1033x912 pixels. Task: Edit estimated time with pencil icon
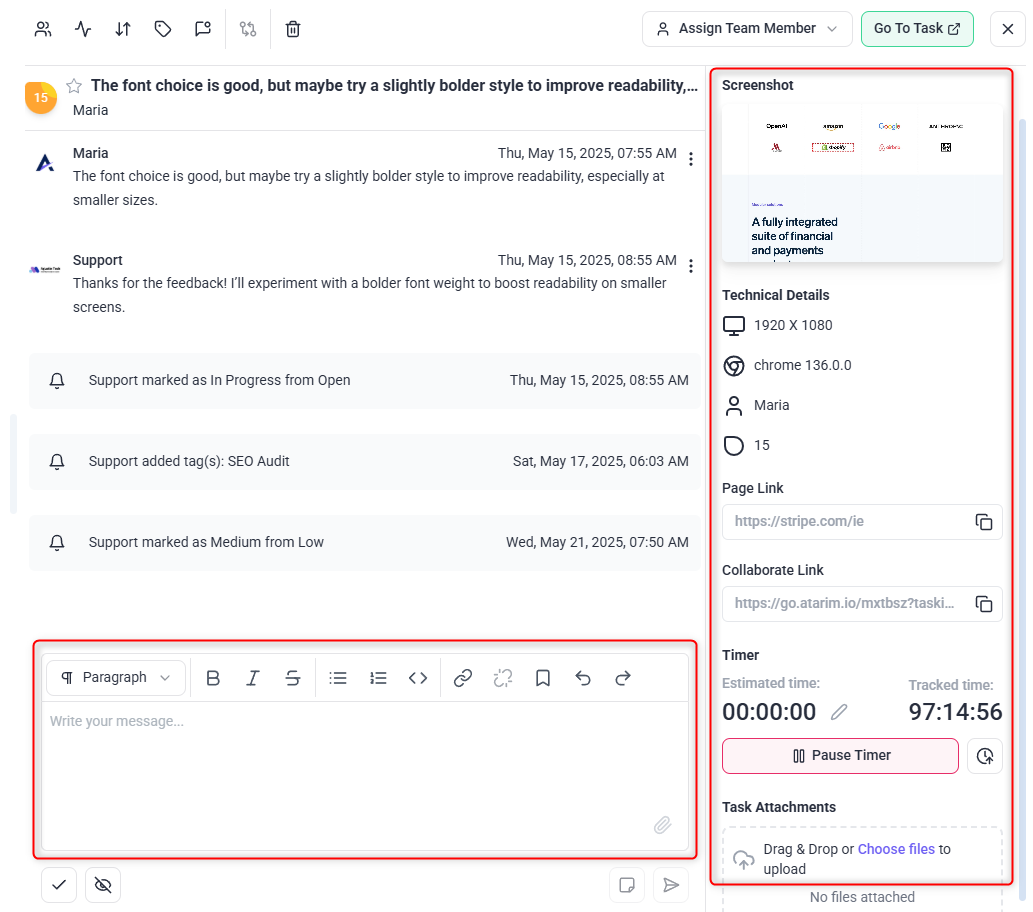[839, 712]
